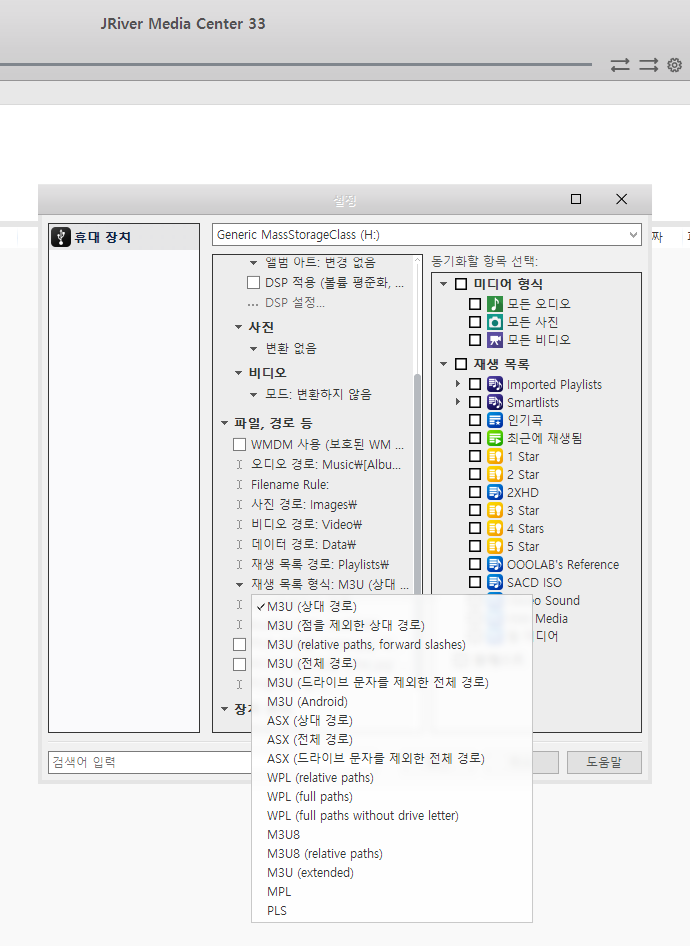Check the 인기곡 checkbox
This screenshot has height=946, width=690.
tap(475, 420)
